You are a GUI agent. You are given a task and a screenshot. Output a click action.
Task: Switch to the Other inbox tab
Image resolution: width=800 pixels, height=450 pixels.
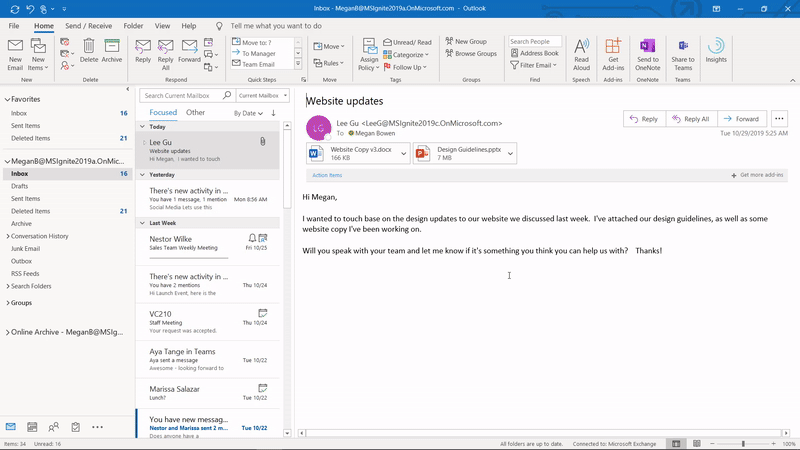(195, 113)
